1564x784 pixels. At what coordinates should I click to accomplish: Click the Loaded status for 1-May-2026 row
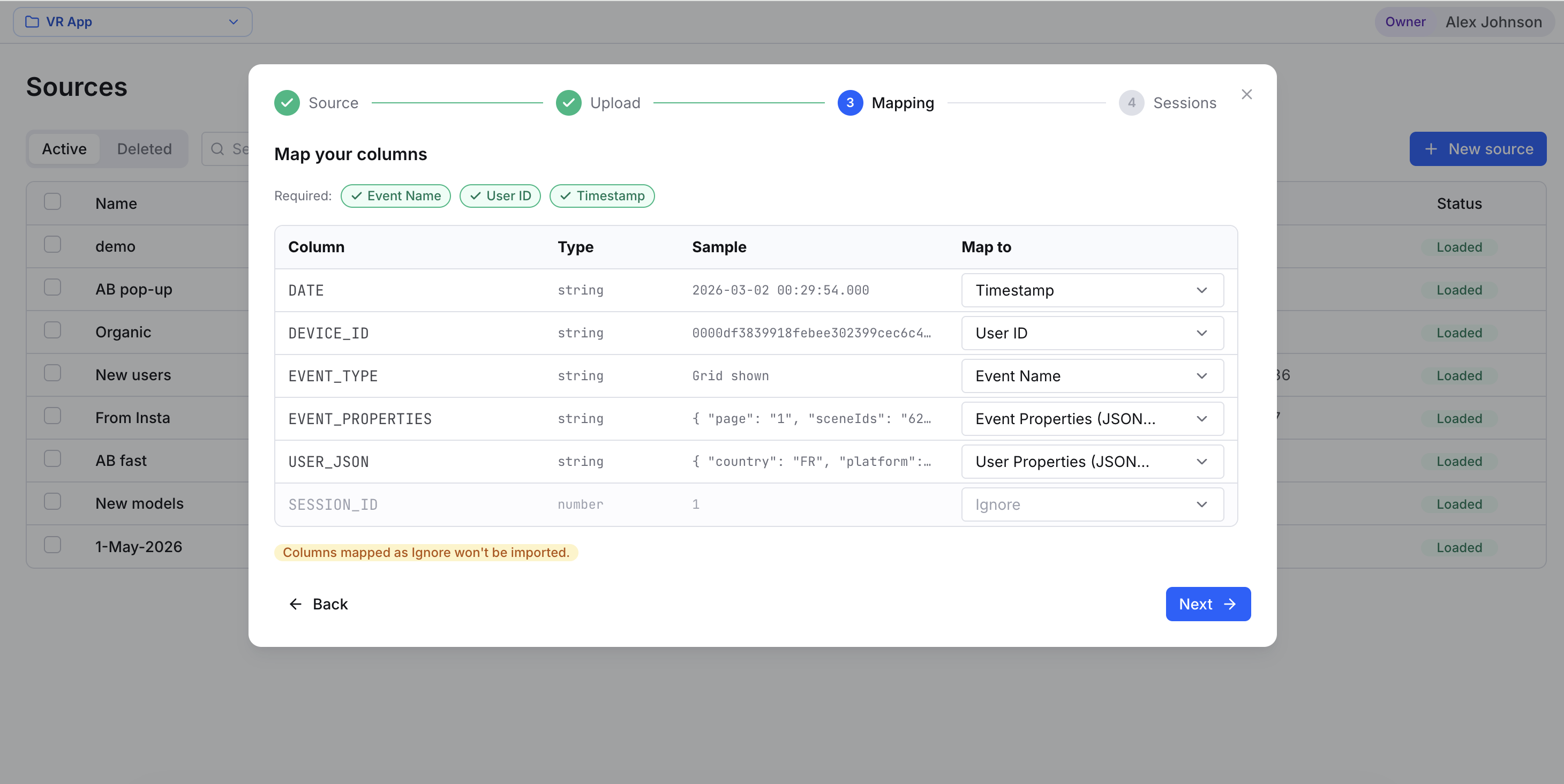[1459, 547]
